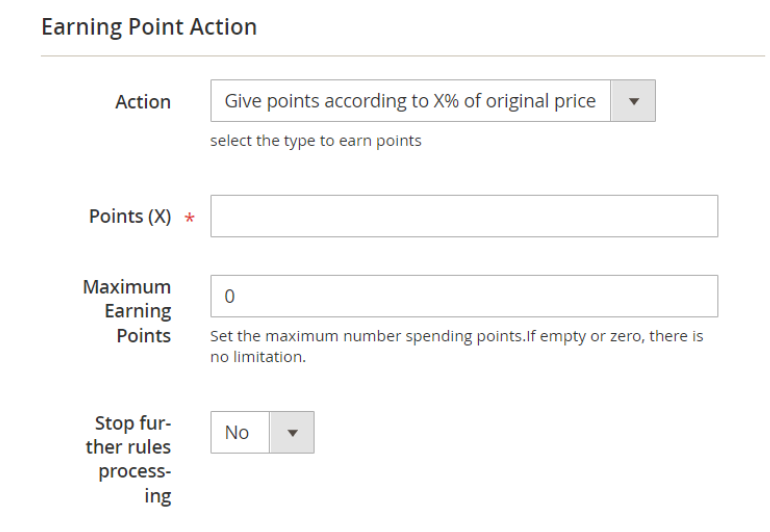Click the red required asterisk icon
This screenshot has width=770, height=532.
[x=189, y=218]
